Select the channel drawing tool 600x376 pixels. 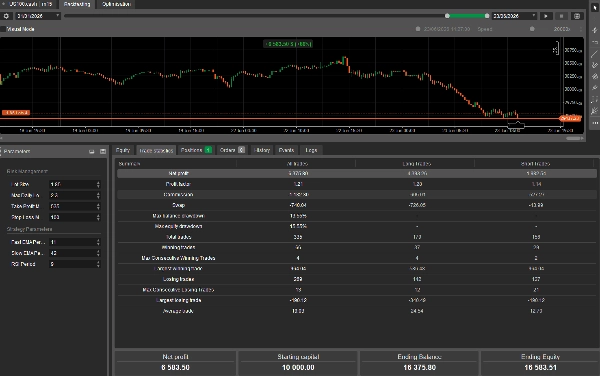click(595, 65)
